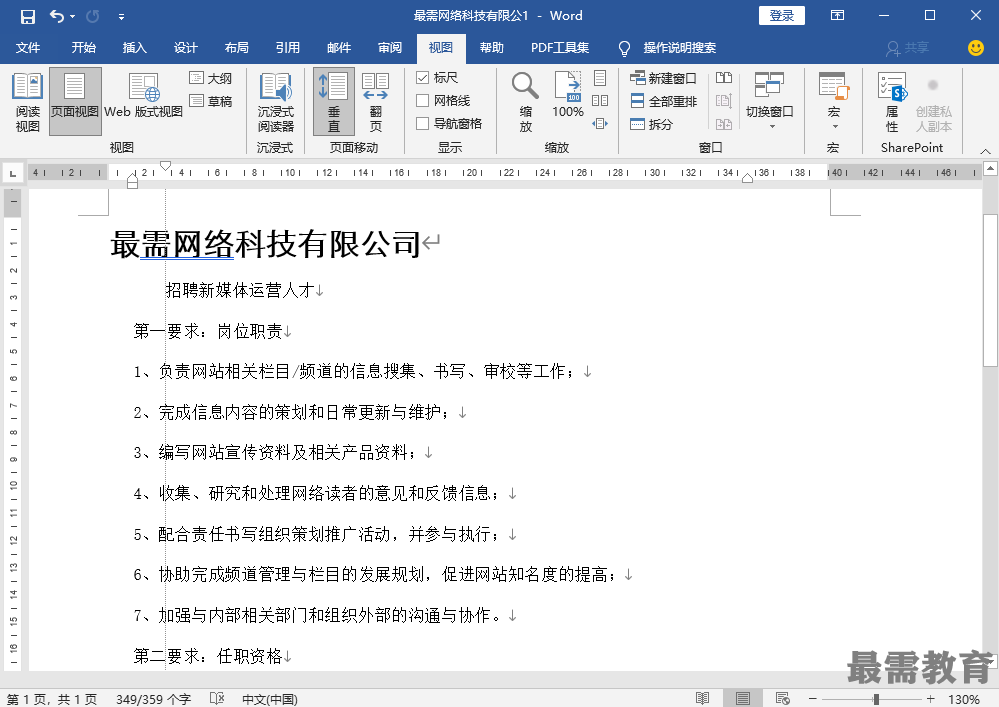Viewport: 999px width, 707px height.
Task: Set zoom to 100% button
Action: (x=567, y=96)
